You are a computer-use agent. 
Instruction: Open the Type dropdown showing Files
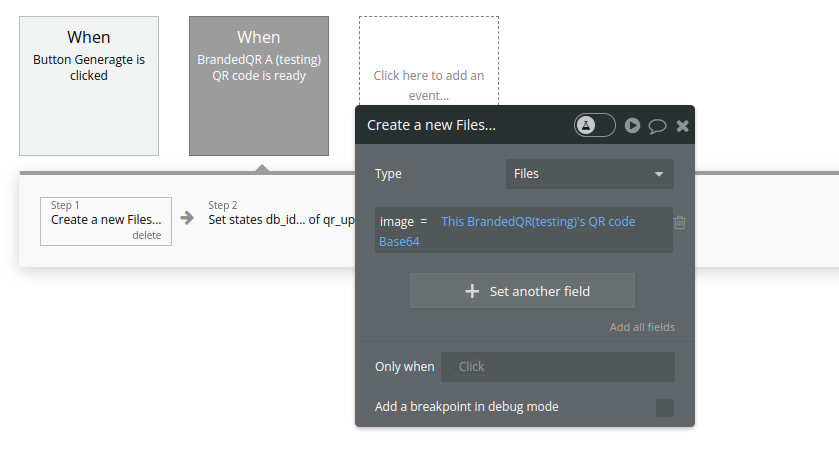pyautogui.click(x=589, y=174)
